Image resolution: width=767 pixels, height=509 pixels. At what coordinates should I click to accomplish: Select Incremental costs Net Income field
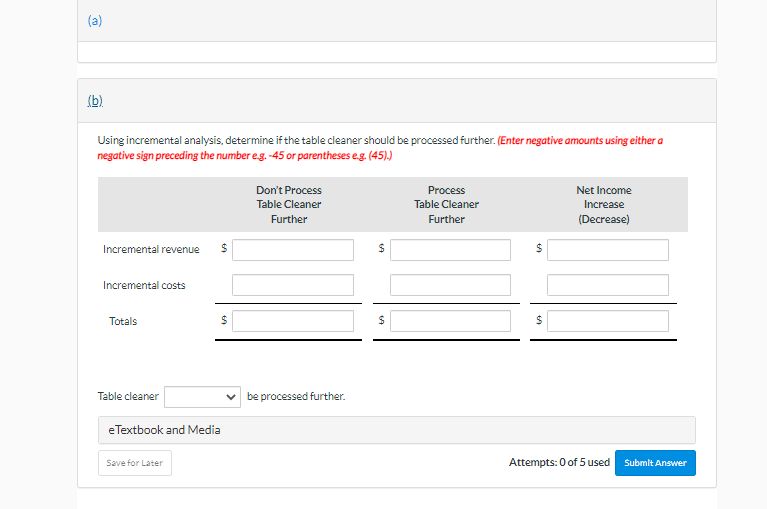tap(608, 286)
